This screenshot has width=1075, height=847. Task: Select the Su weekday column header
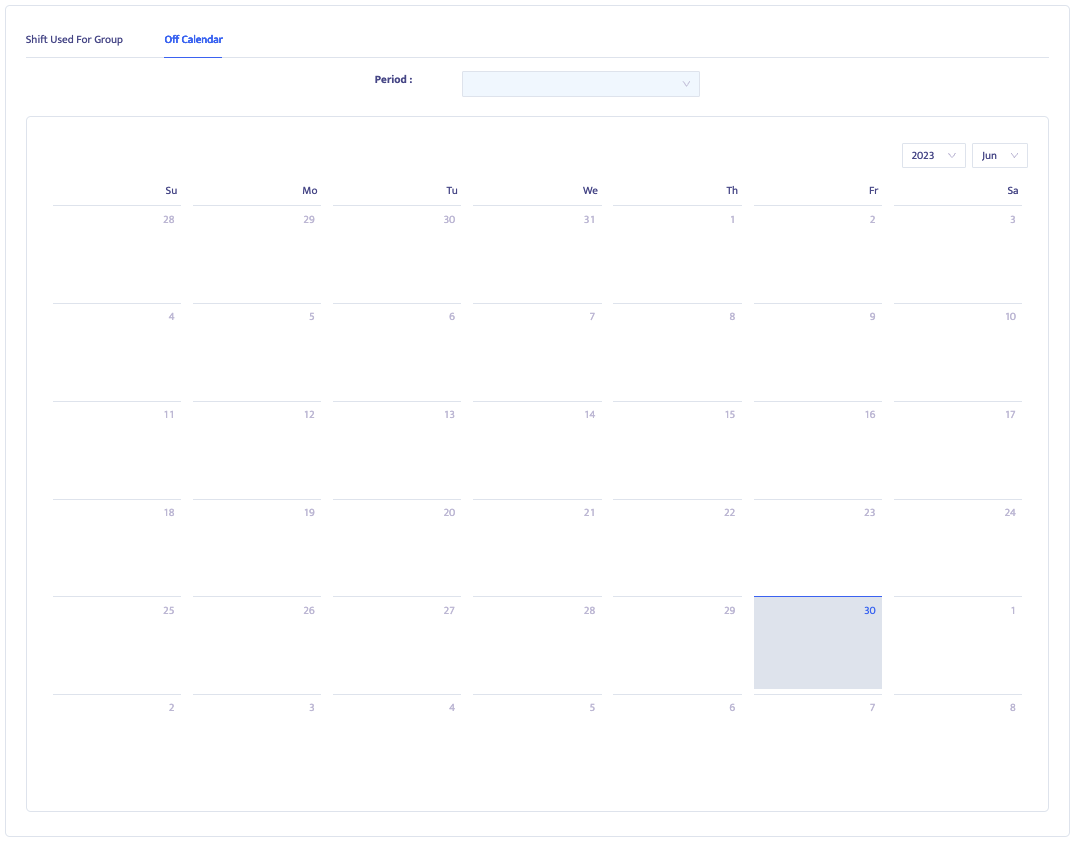[170, 190]
